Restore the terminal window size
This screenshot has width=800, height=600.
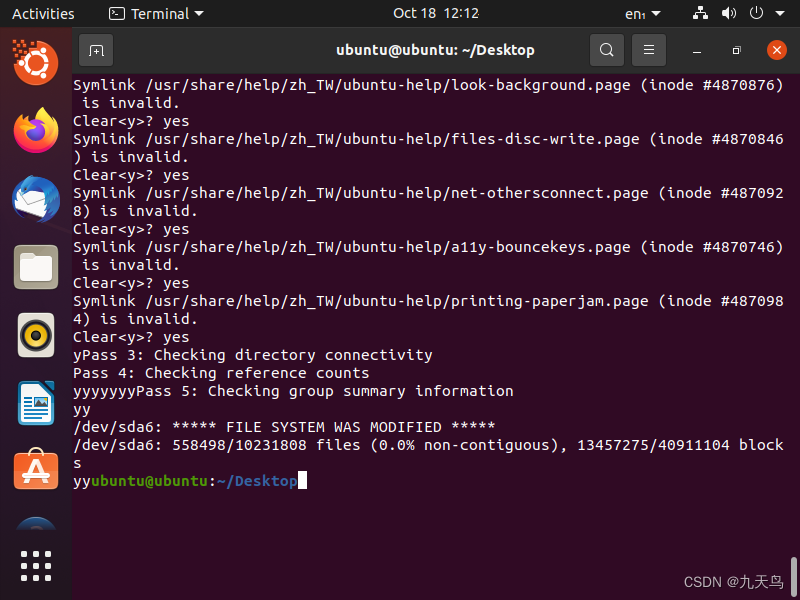point(736,51)
